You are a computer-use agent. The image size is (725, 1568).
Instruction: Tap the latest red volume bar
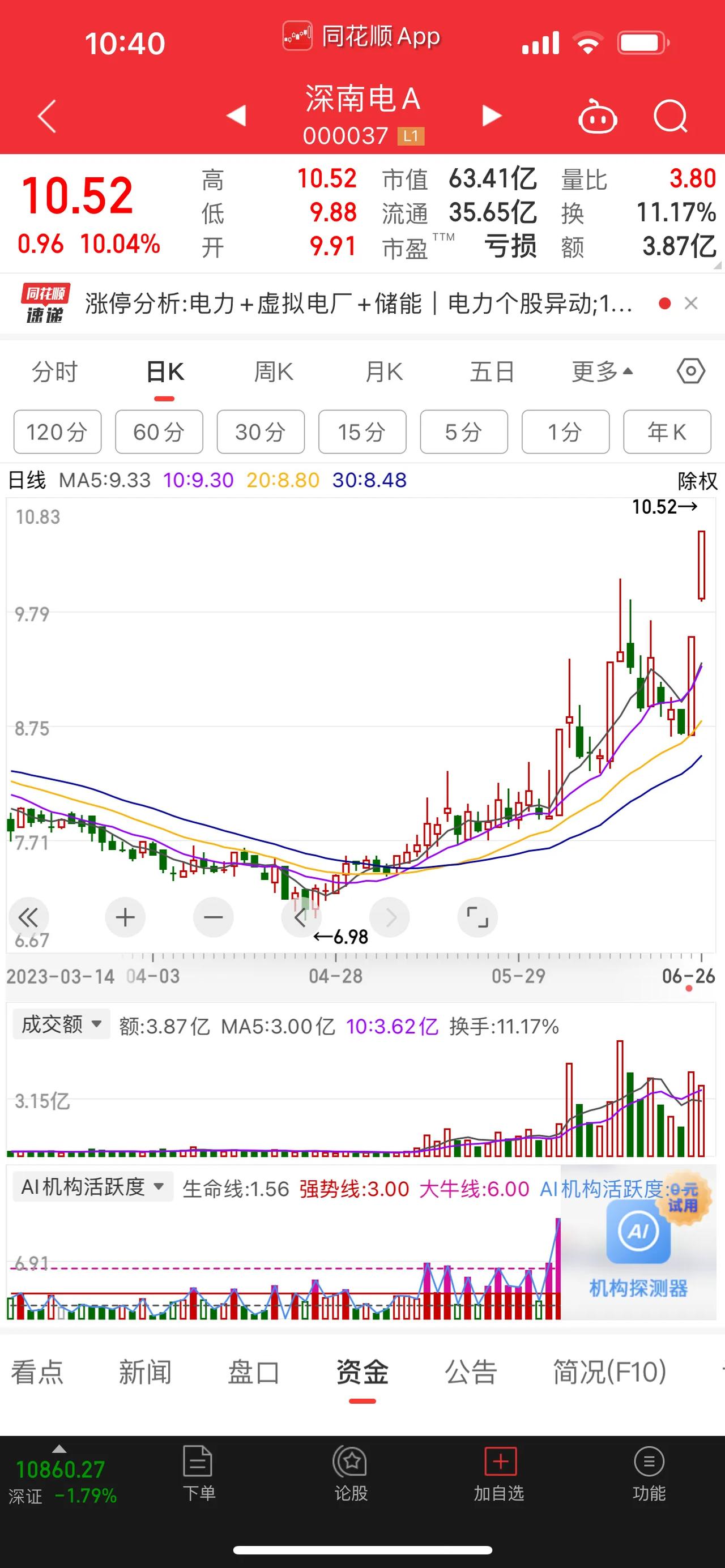(x=701, y=1121)
